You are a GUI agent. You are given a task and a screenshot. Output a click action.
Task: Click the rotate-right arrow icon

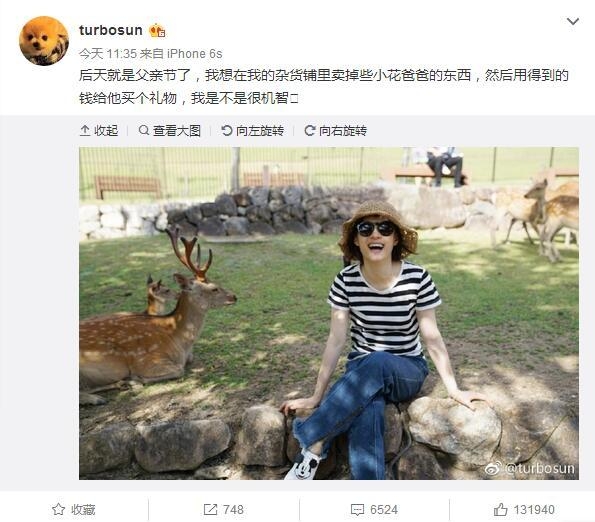point(310,131)
